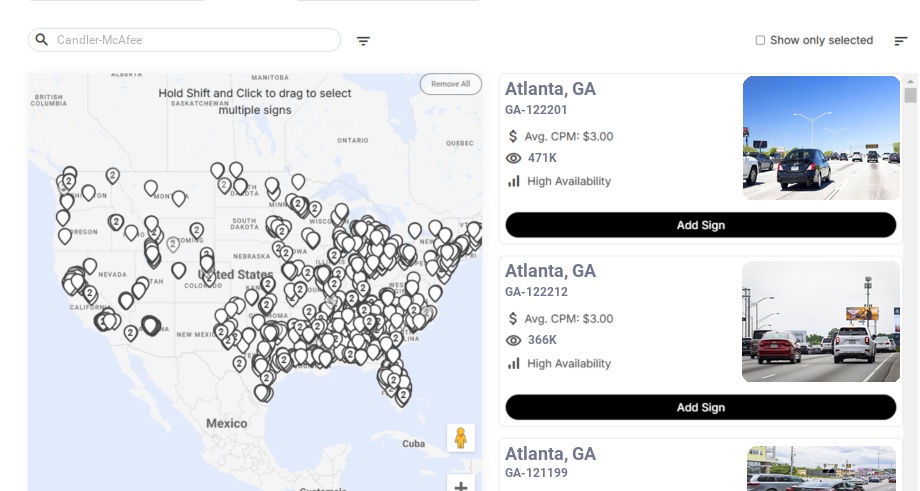
Task: Open the filter options icon beside search
Action: pyautogui.click(x=363, y=41)
